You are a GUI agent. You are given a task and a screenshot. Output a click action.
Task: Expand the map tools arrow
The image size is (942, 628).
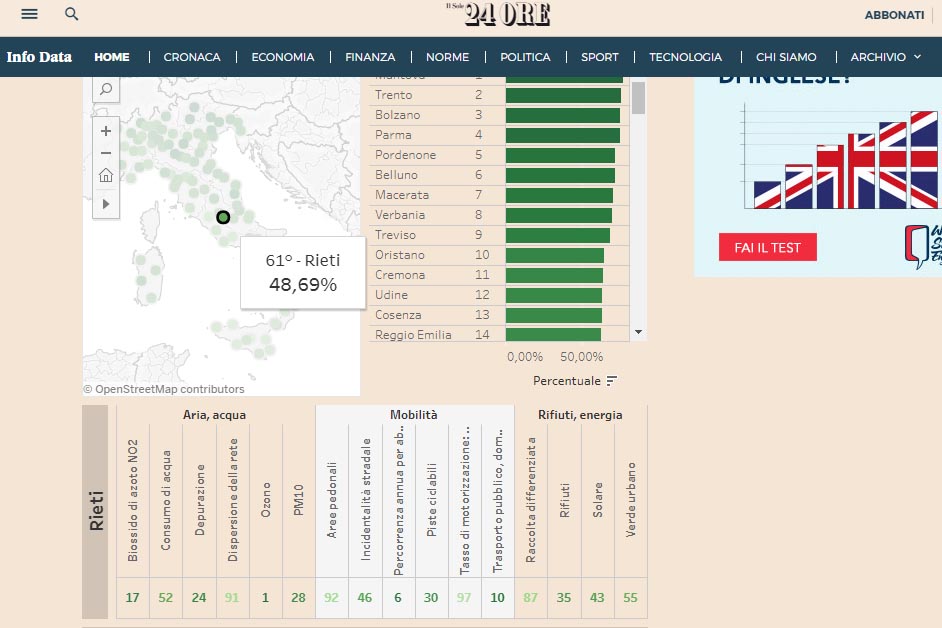(106, 203)
